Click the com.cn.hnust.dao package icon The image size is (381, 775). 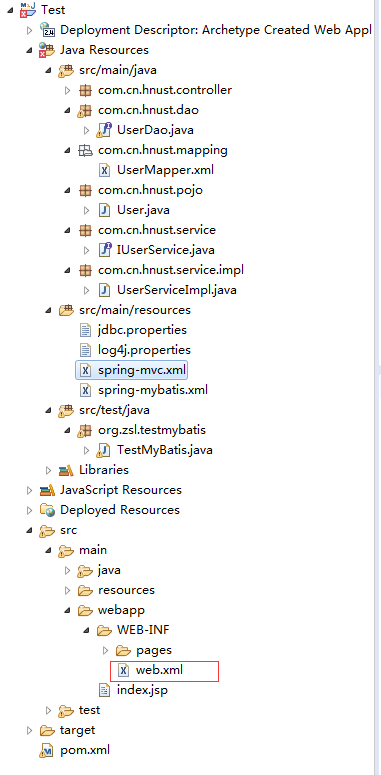[85, 110]
